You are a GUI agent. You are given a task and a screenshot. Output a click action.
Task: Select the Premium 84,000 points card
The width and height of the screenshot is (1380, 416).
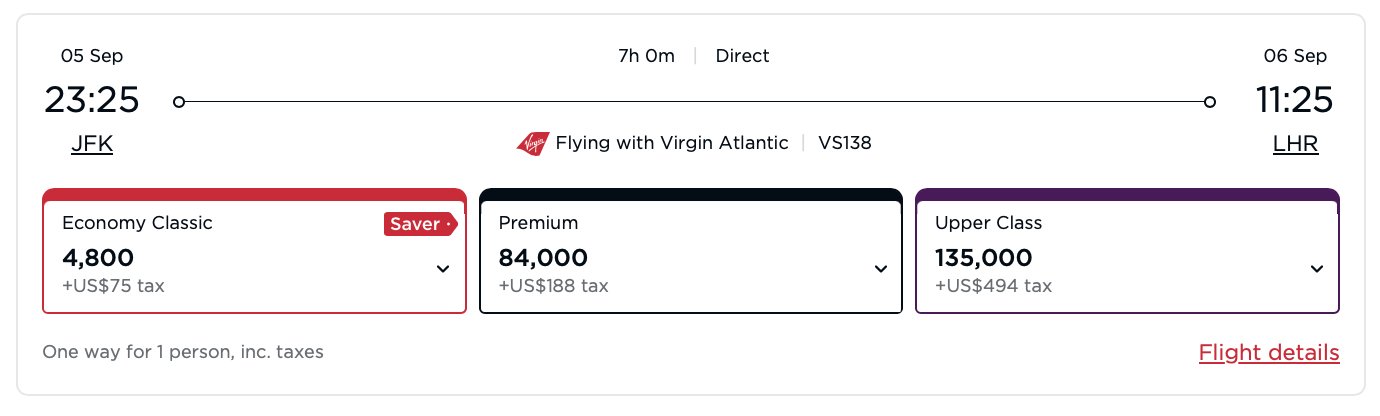(x=691, y=251)
